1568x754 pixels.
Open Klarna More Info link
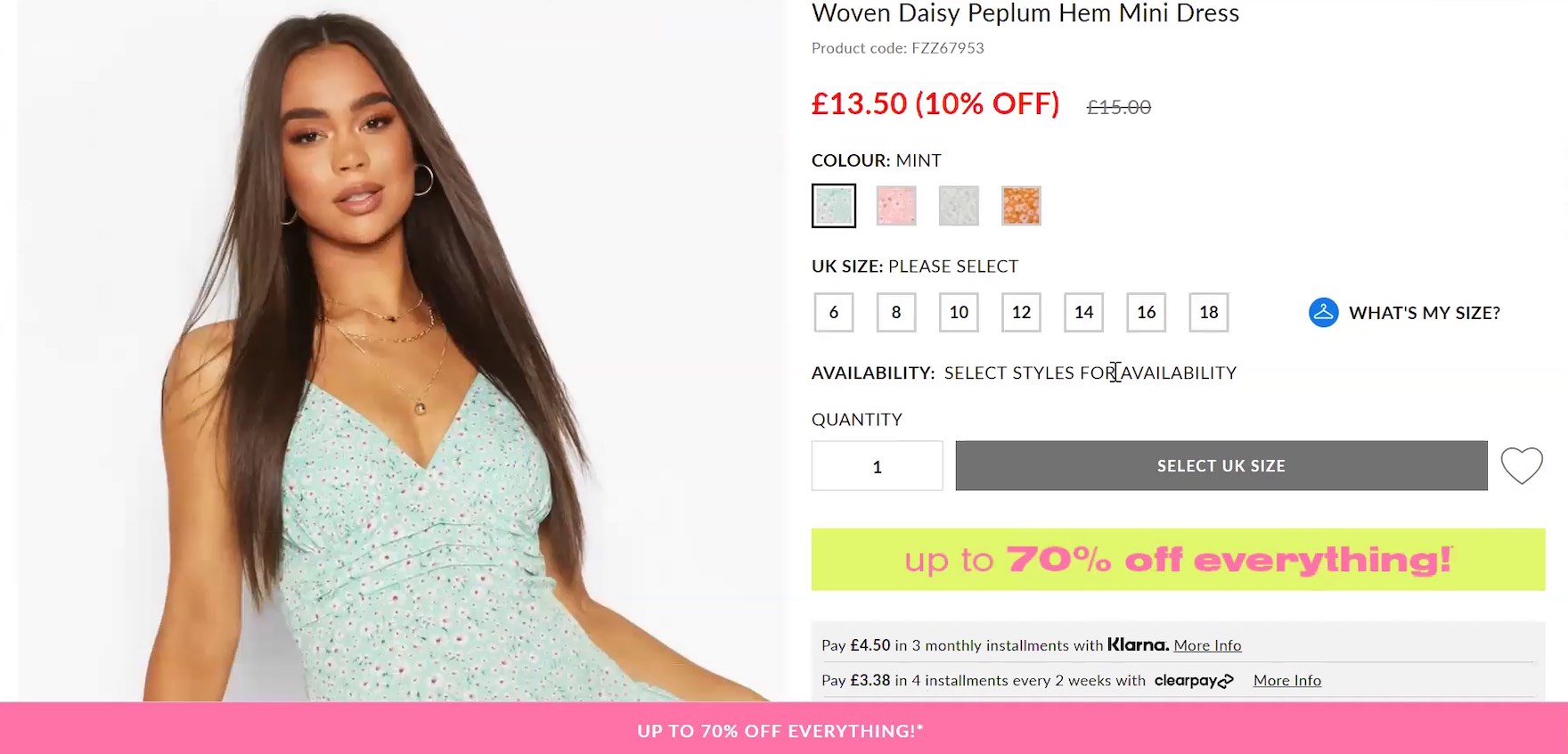pyautogui.click(x=1207, y=645)
